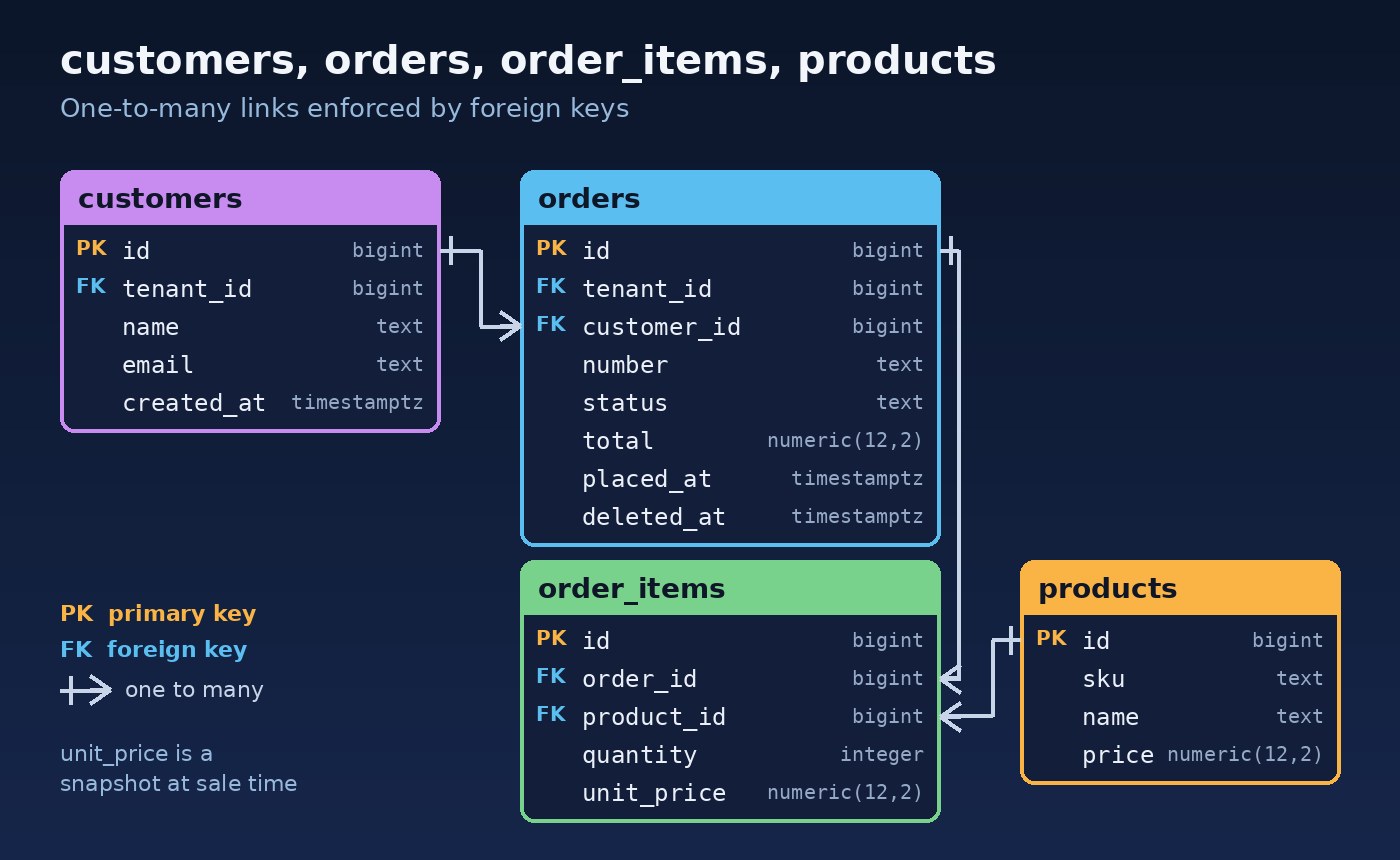Select created_at column in customers
This screenshot has height=860, width=1400.
(x=250, y=402)
